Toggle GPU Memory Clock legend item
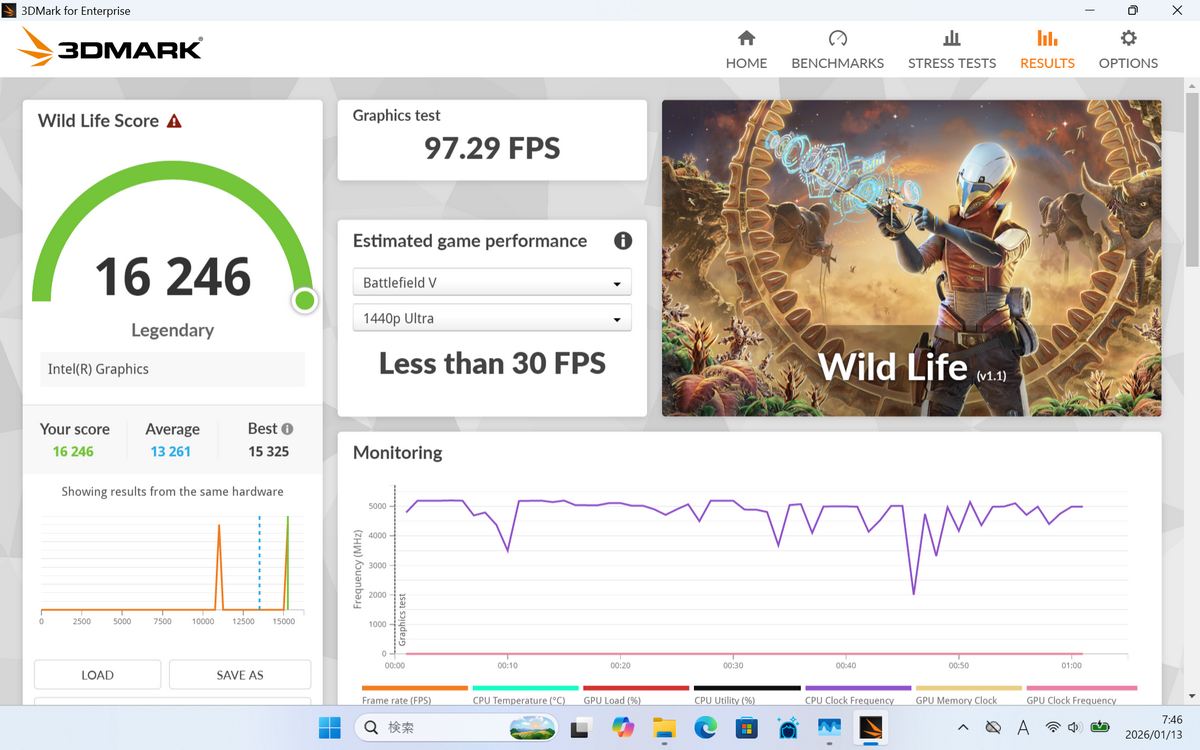Screen dimensions: 1200x750 coord(969,696)
